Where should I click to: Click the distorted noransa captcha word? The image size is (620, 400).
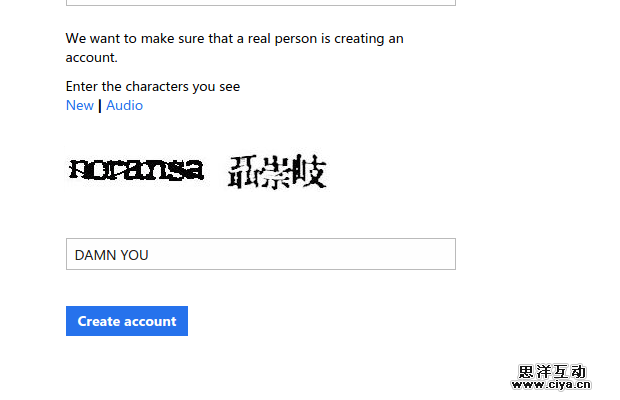(x=136, y=170)
